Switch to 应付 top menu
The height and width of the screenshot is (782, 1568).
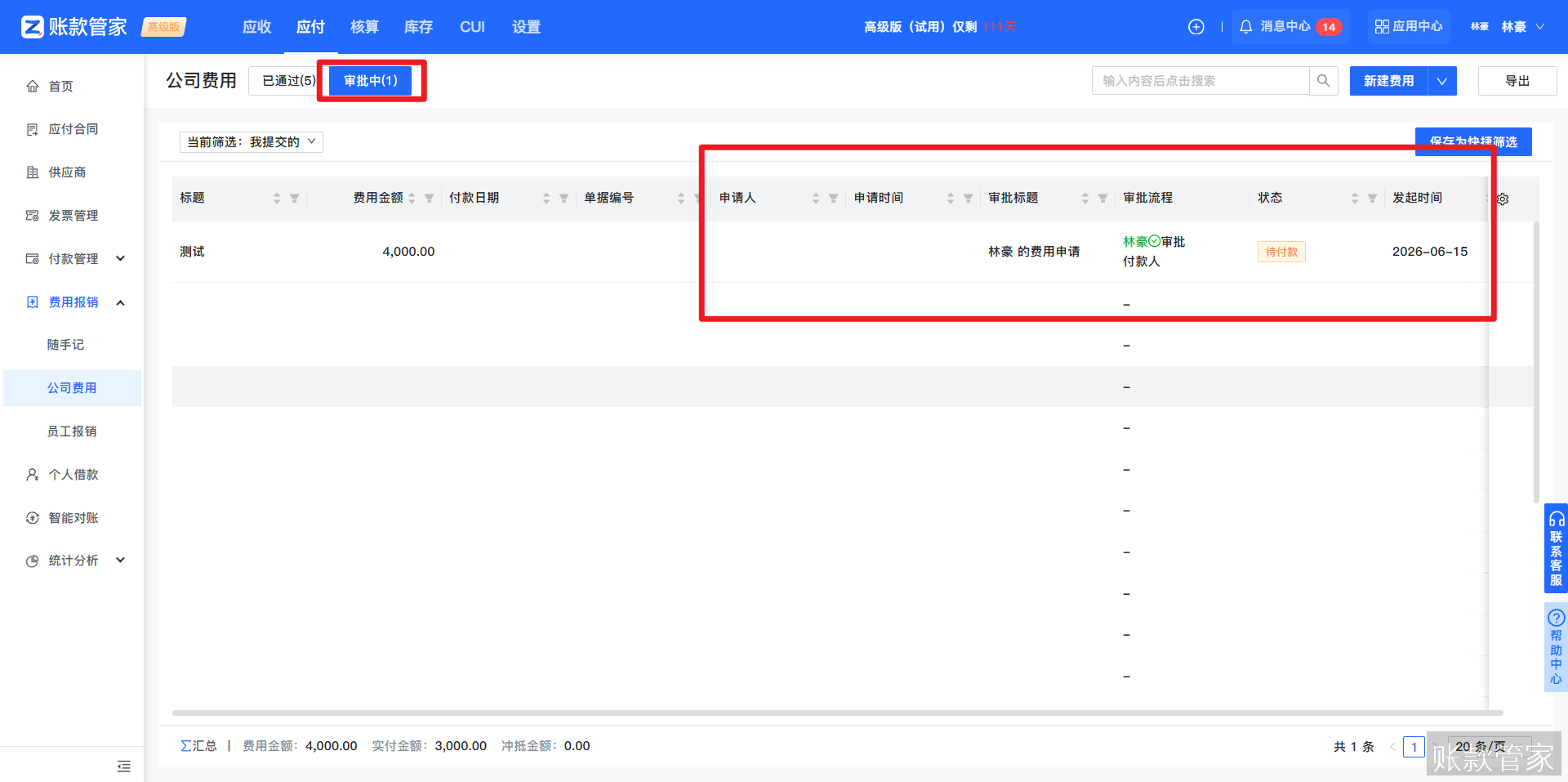(x=310, y=27)
